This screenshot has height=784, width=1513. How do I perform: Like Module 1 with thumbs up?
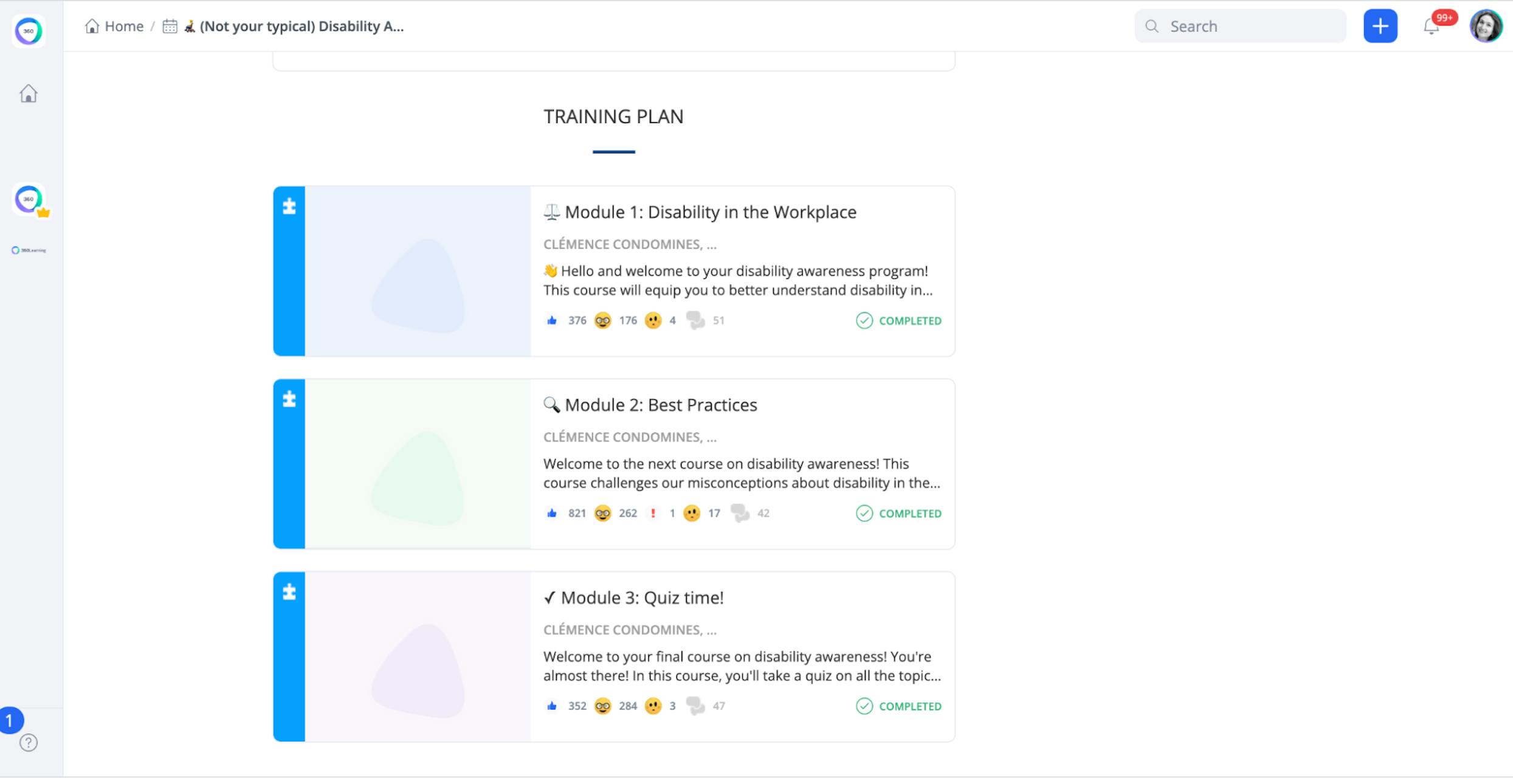552,320
